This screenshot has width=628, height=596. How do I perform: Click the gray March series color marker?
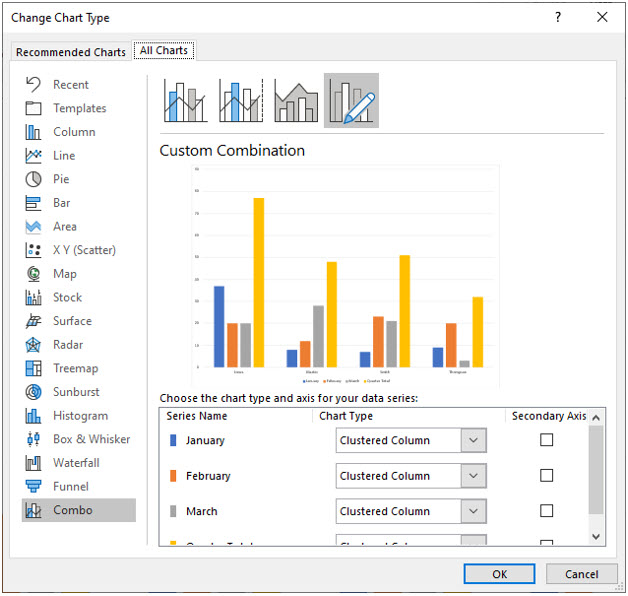(173, 511)
